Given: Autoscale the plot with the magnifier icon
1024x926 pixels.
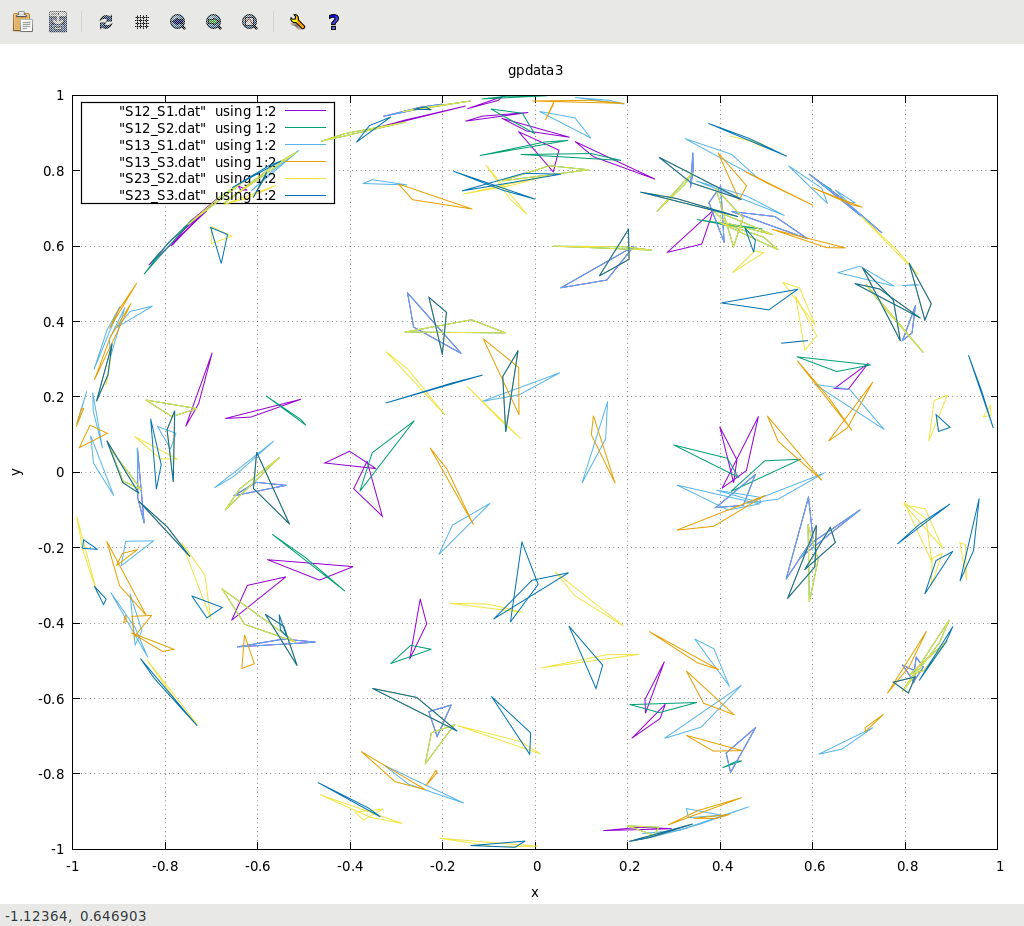Looking at the screenshot, I should click(250, 21).
